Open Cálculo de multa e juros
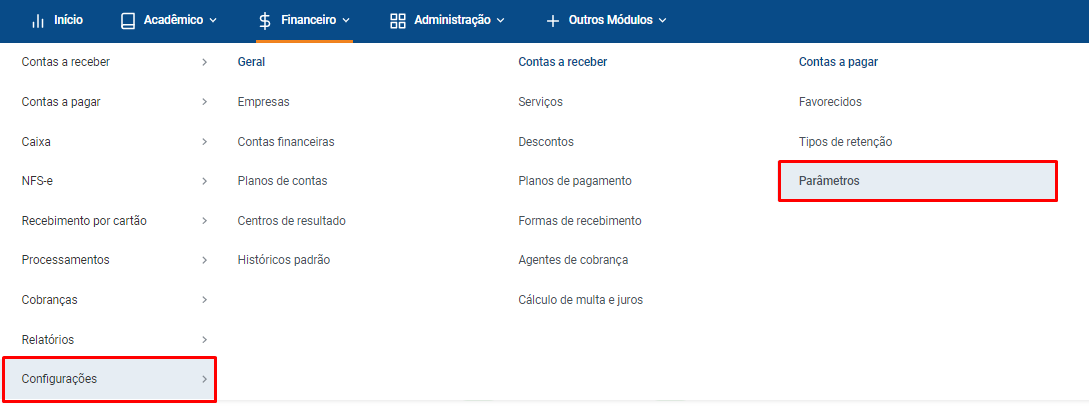Viewport: 1089px width, 408px height. coord(581,300)
